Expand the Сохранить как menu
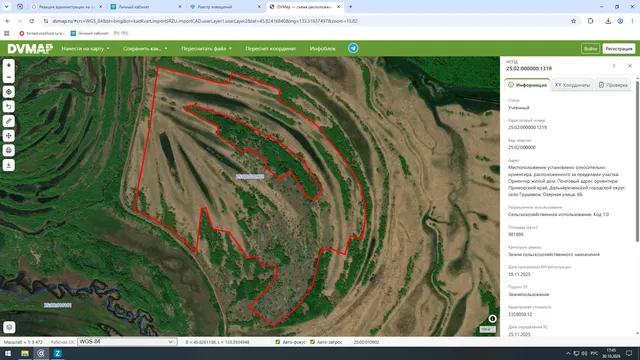Image resolution: width=640 pixels, height=360 pixels. click(x=145, y=49)
